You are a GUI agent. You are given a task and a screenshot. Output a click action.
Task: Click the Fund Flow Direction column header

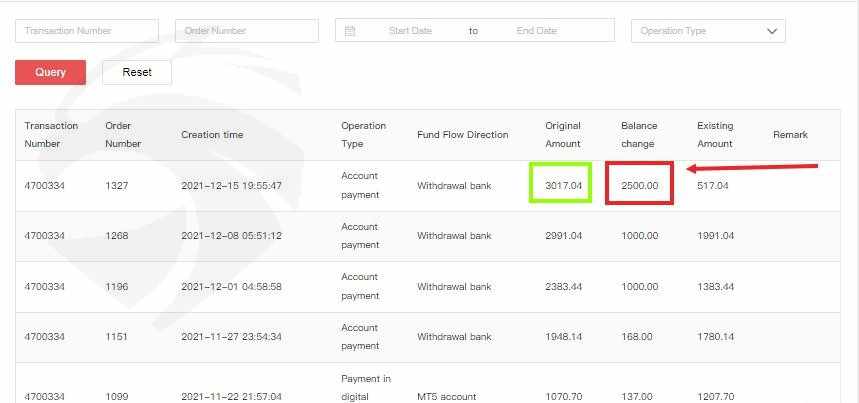point(462,135)
